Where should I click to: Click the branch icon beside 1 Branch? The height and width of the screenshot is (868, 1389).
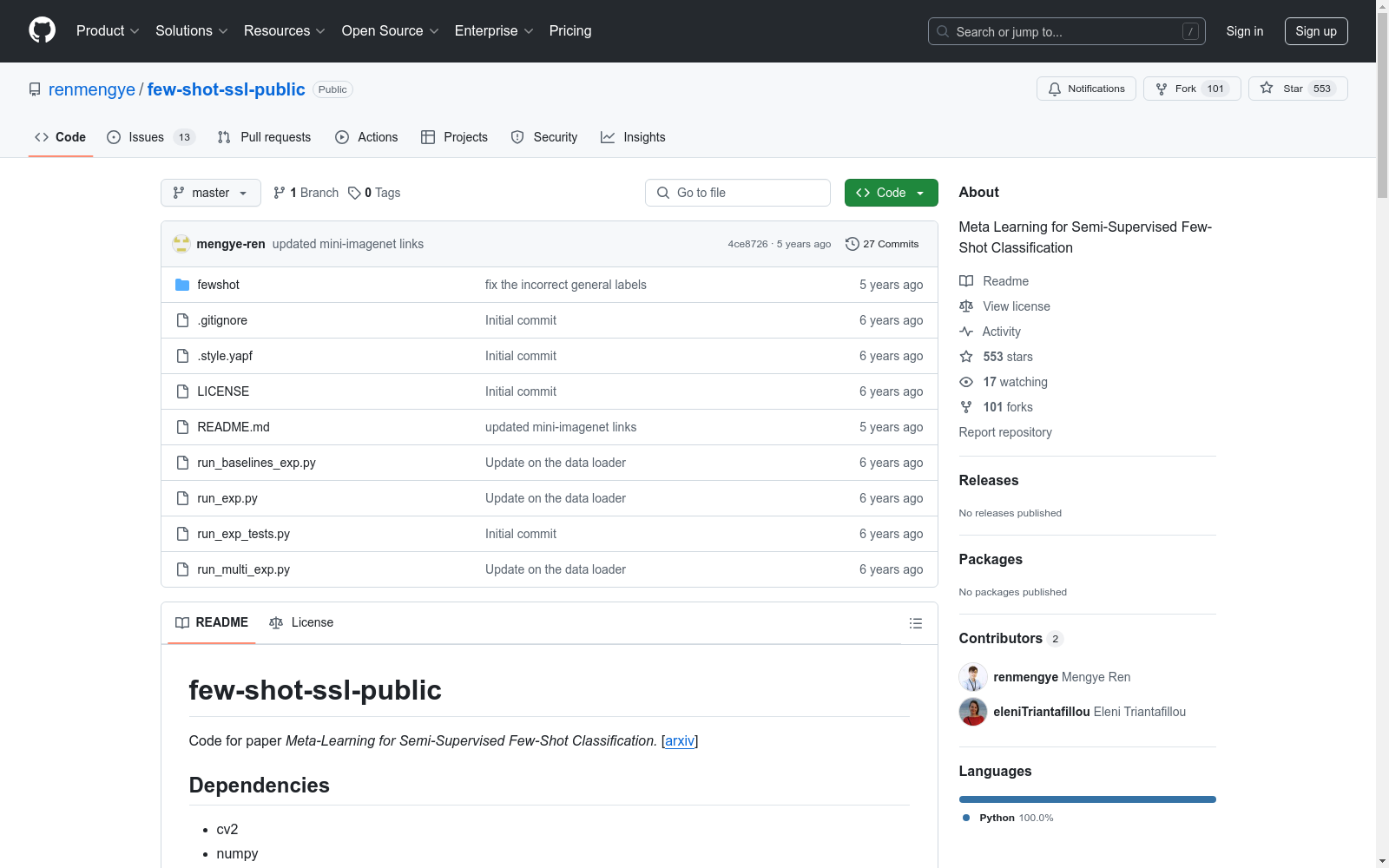[280, 193]
